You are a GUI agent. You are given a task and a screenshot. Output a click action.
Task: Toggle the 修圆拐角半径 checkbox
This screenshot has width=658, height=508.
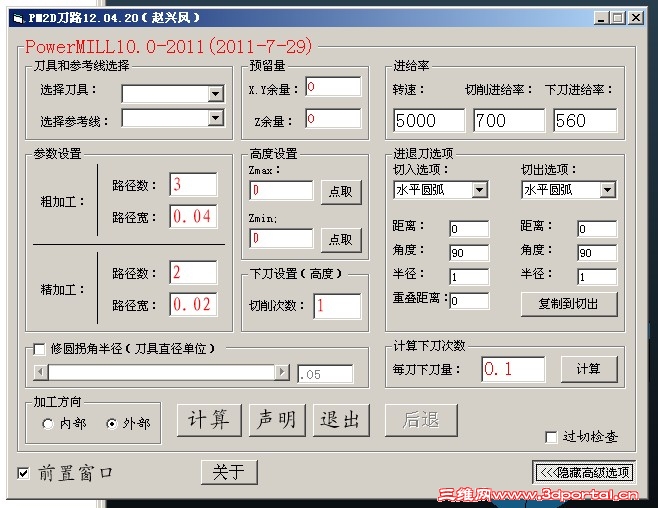click(x=39, y=349)
